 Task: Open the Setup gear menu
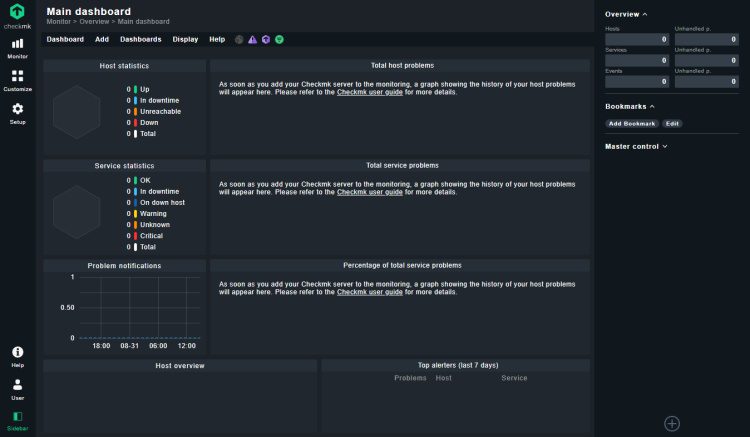tap(17, 112)
